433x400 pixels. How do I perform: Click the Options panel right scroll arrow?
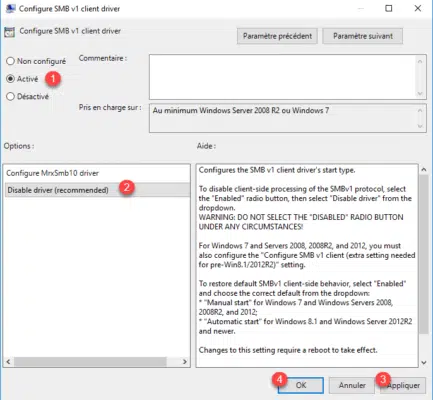coord(185,362)
